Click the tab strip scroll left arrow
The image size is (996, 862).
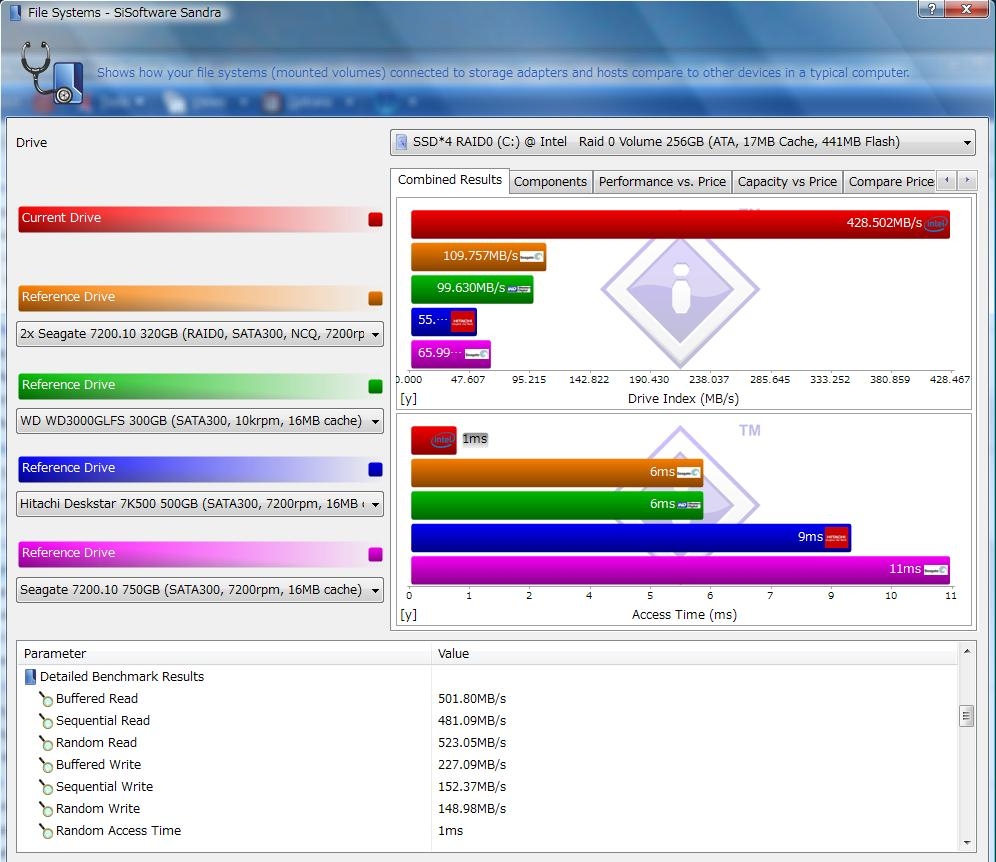946,180
